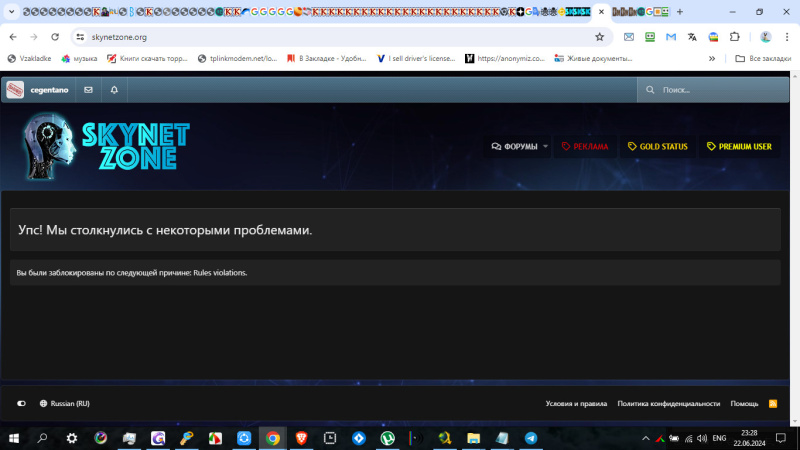Open the Gmail M browser extension
The height and width of the screenshot is (450, 800).
coord(671,37)
